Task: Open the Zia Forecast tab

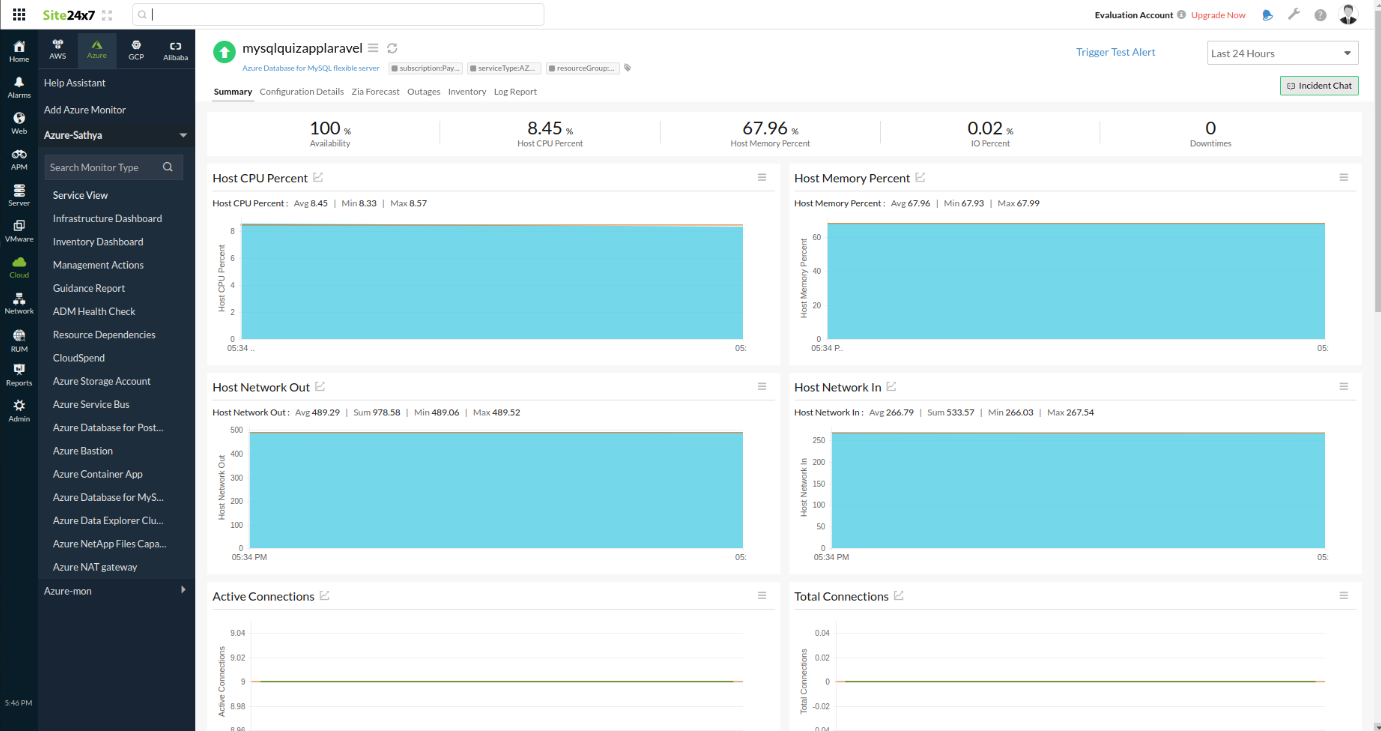Action: [x=375, y=92]
